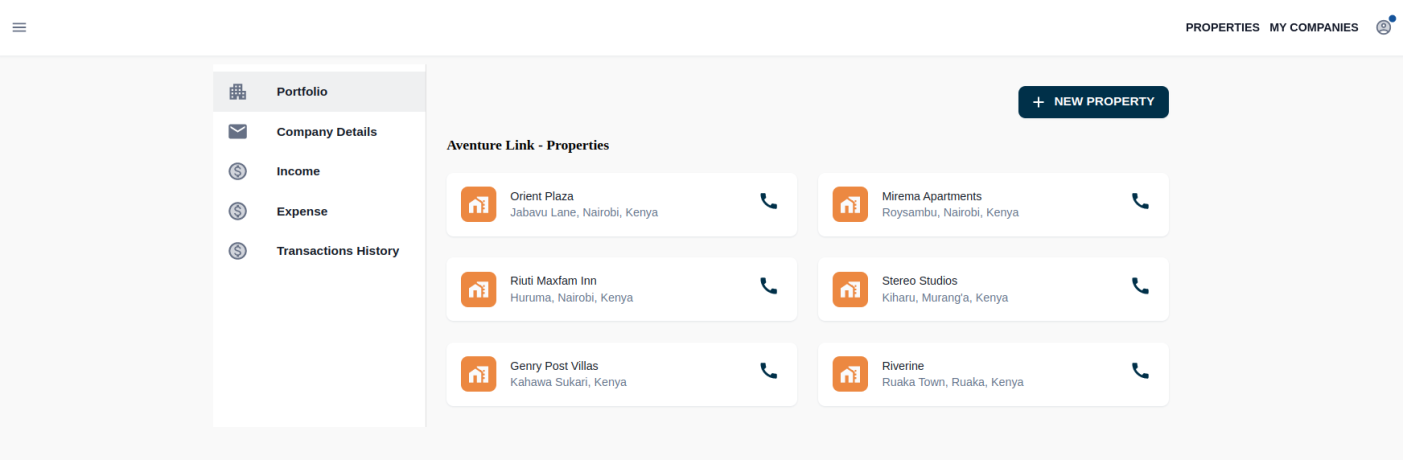Image resolution: width=1403 pixels, height=460 pixels.
Task: Tap phone icon for Riuti Maxfam Inn
Action: pyautogui.click(x=768, y=286)
